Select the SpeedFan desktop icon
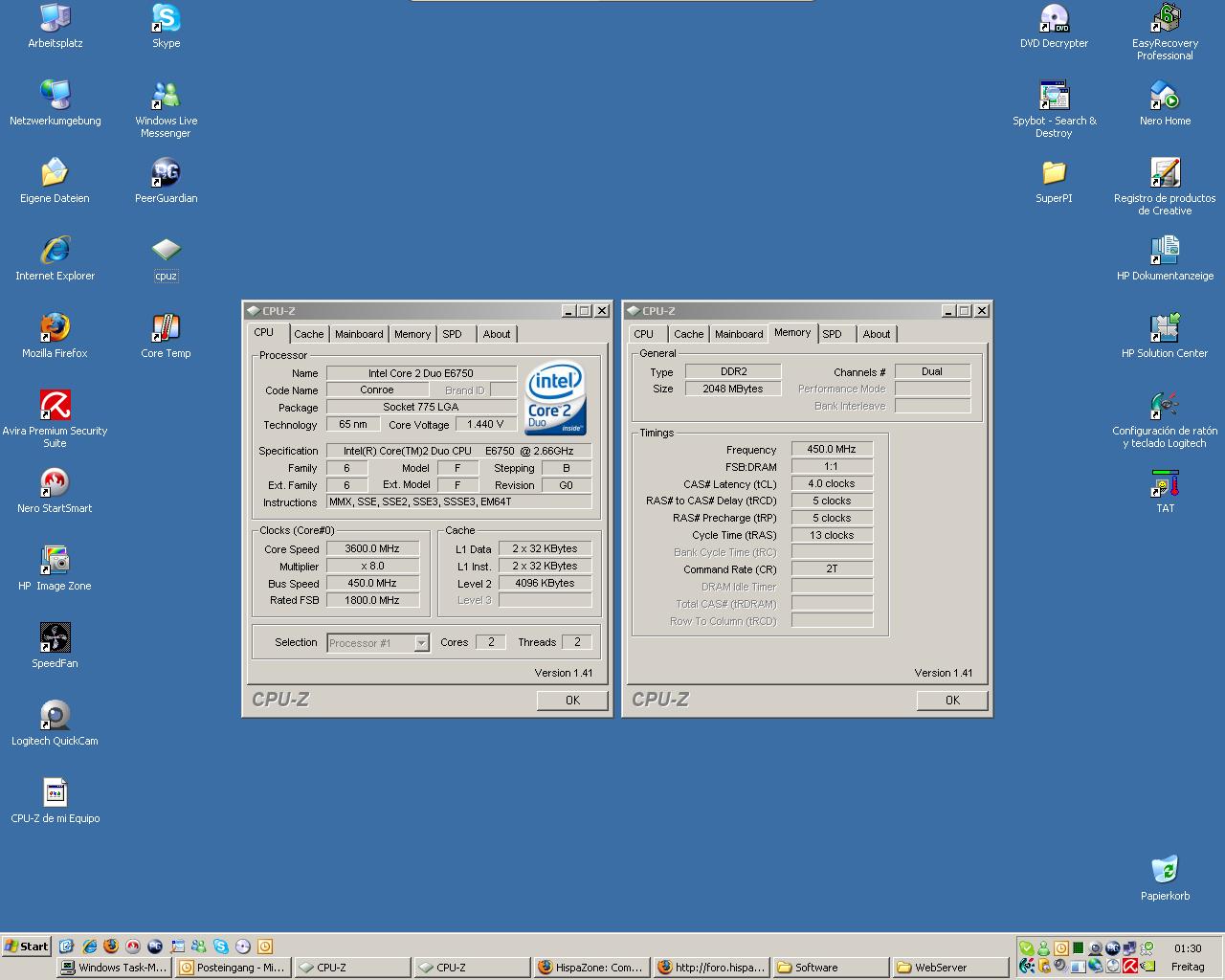The image size is (1225, 980). coord(56,646)
